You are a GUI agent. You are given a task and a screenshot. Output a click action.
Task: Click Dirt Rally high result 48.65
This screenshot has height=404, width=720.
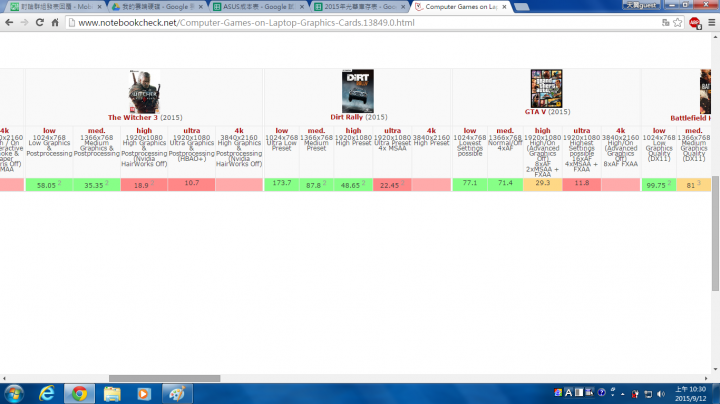(x=353, y=185)
